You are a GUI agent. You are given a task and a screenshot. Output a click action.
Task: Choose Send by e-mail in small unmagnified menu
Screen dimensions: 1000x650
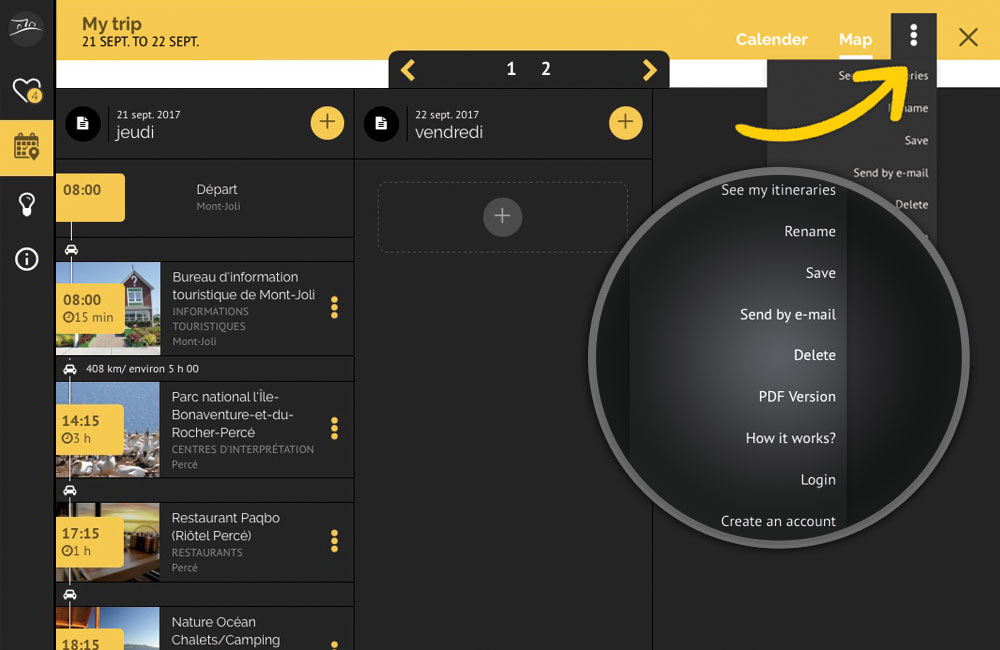(x=890, y=173)
